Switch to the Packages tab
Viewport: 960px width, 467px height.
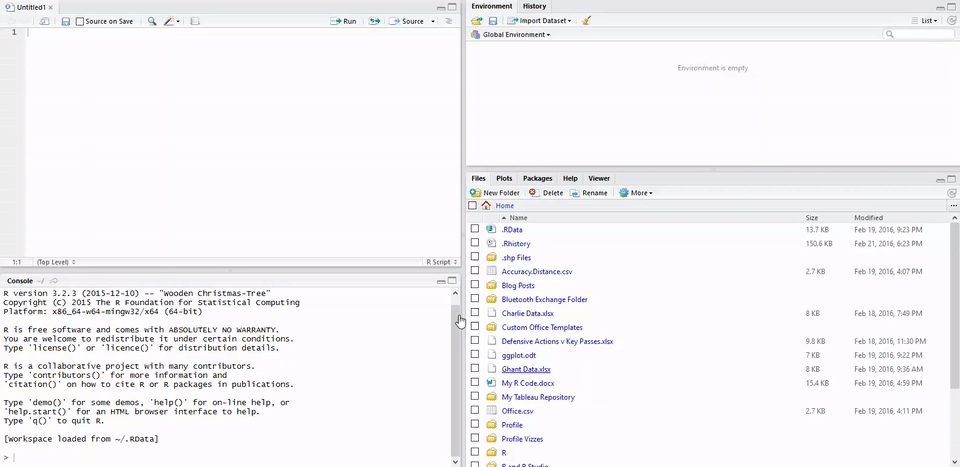tap(537, 178)
